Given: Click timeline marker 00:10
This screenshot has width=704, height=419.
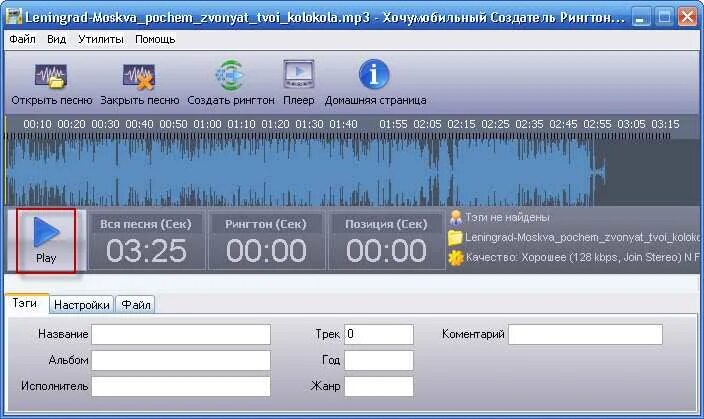Looking at the screenshot, I should 38,124.
